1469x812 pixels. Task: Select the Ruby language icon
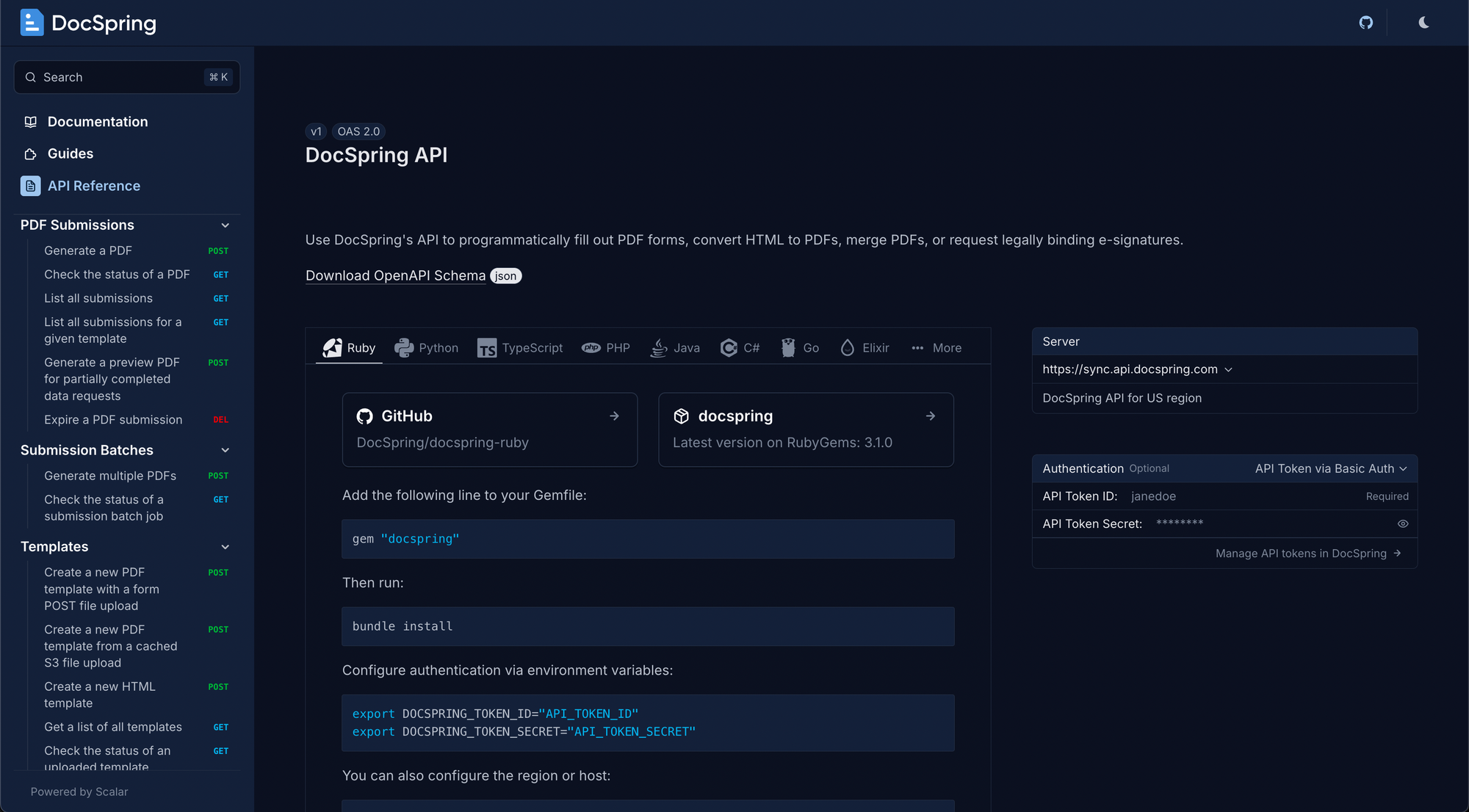pyautogui.click(x=332, y=348)
